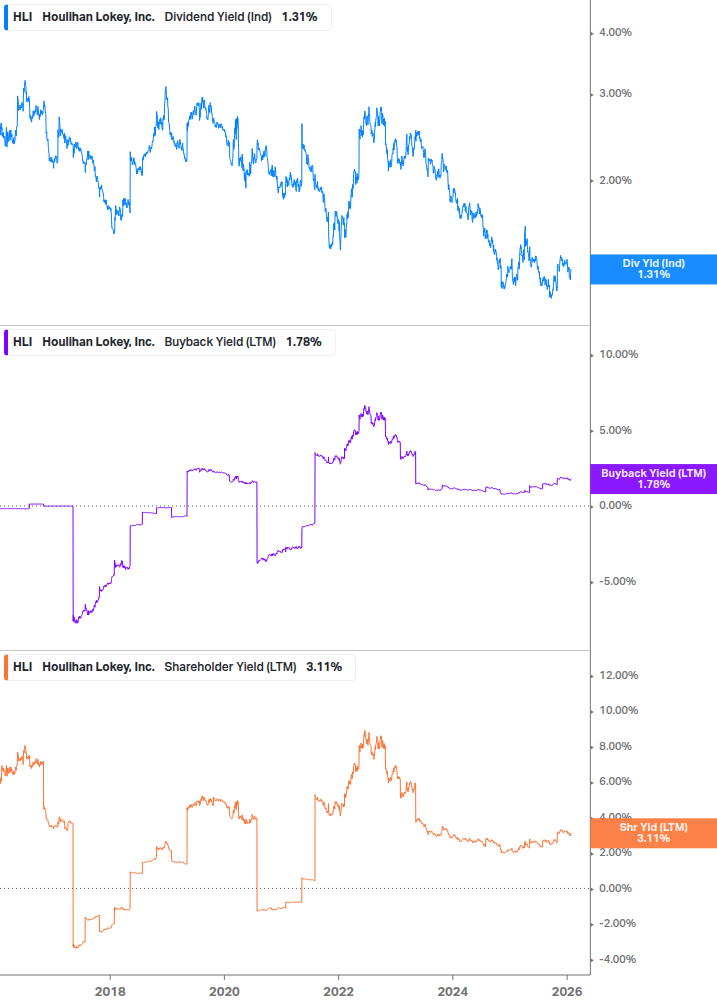Click the 12.00% tick on the shareholder yield axis
The image size is (717, 1005).
coord(618,676)
